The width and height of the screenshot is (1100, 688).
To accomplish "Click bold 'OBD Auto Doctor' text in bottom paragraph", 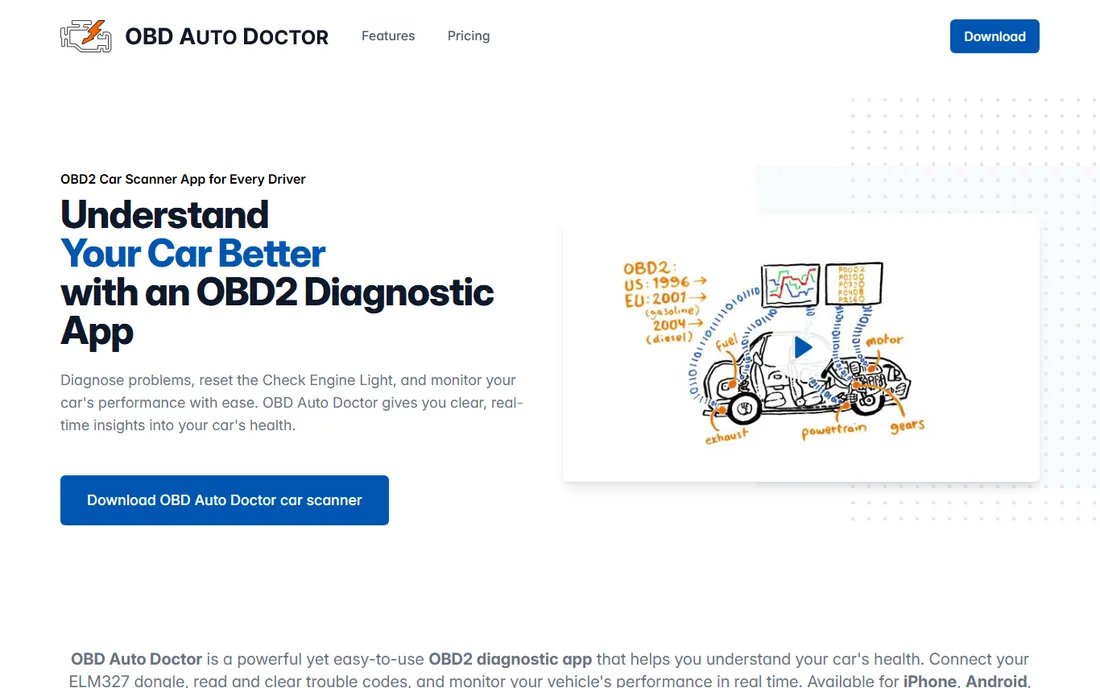I will [136, 659].
